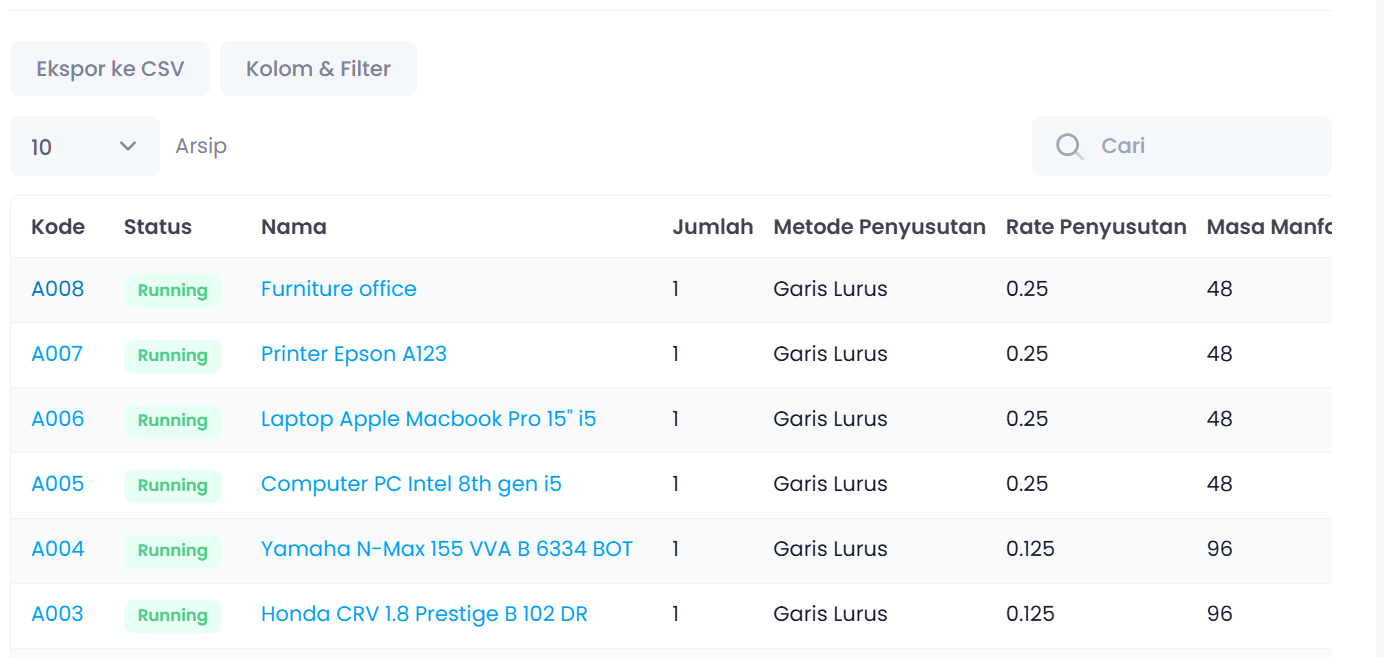The width and height of the screenshot is (1384, 657).
Task: Open asset code A008
Action: coord(57,289)
